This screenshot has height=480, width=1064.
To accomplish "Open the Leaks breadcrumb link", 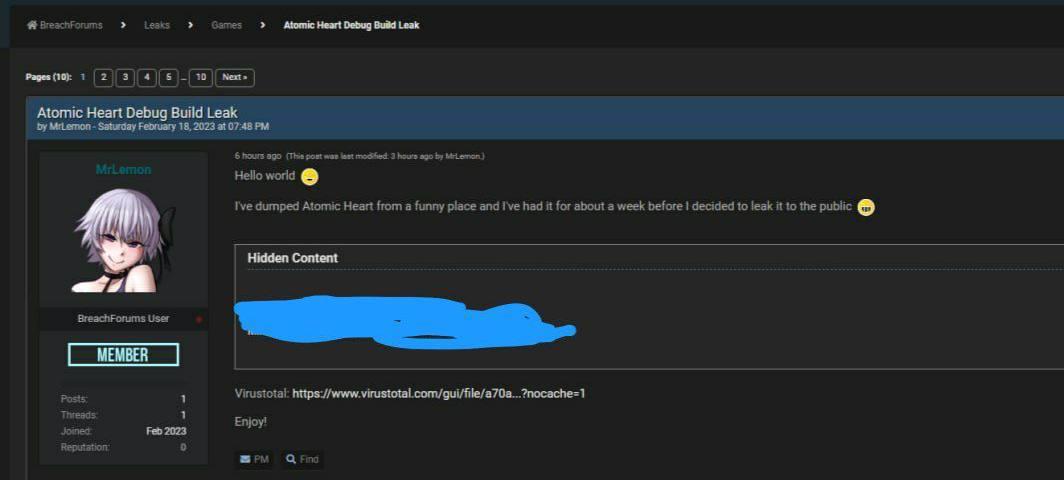I will tap(157, 25).
